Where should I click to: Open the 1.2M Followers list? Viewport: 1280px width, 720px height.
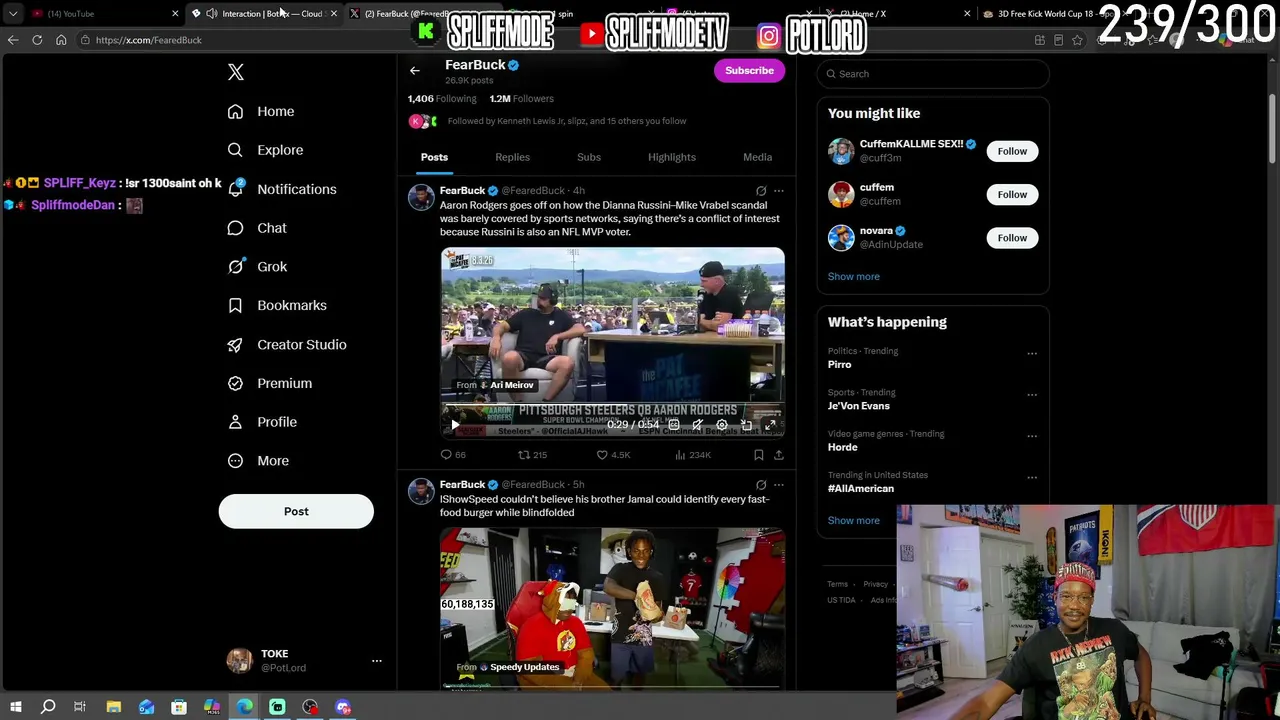521,99
